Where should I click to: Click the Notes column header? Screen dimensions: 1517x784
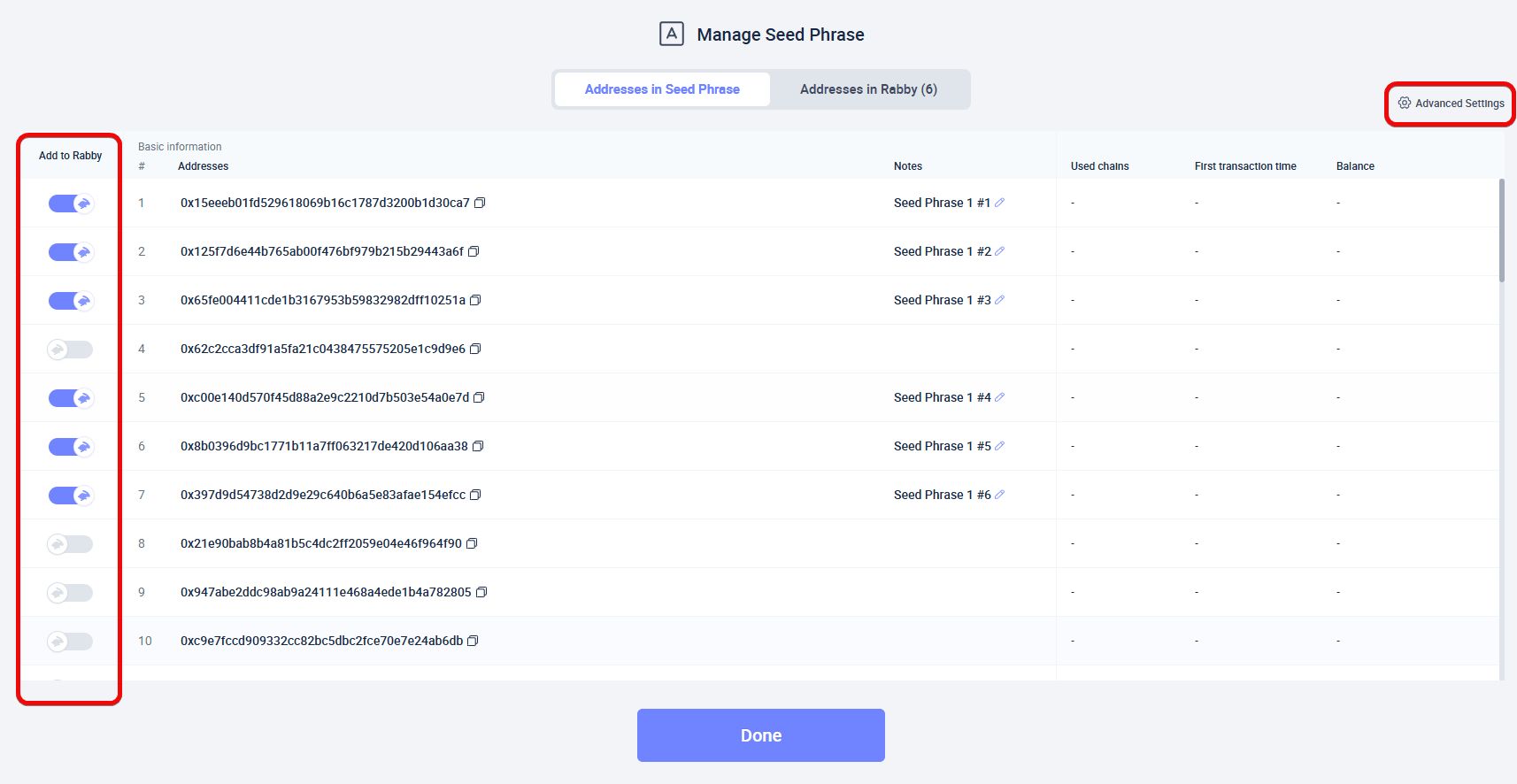click(x=907, y=166)
